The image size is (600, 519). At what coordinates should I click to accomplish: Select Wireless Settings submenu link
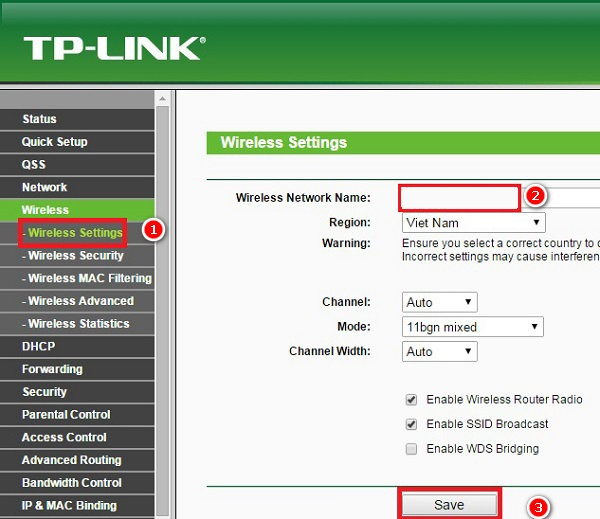tap(75, 233)
